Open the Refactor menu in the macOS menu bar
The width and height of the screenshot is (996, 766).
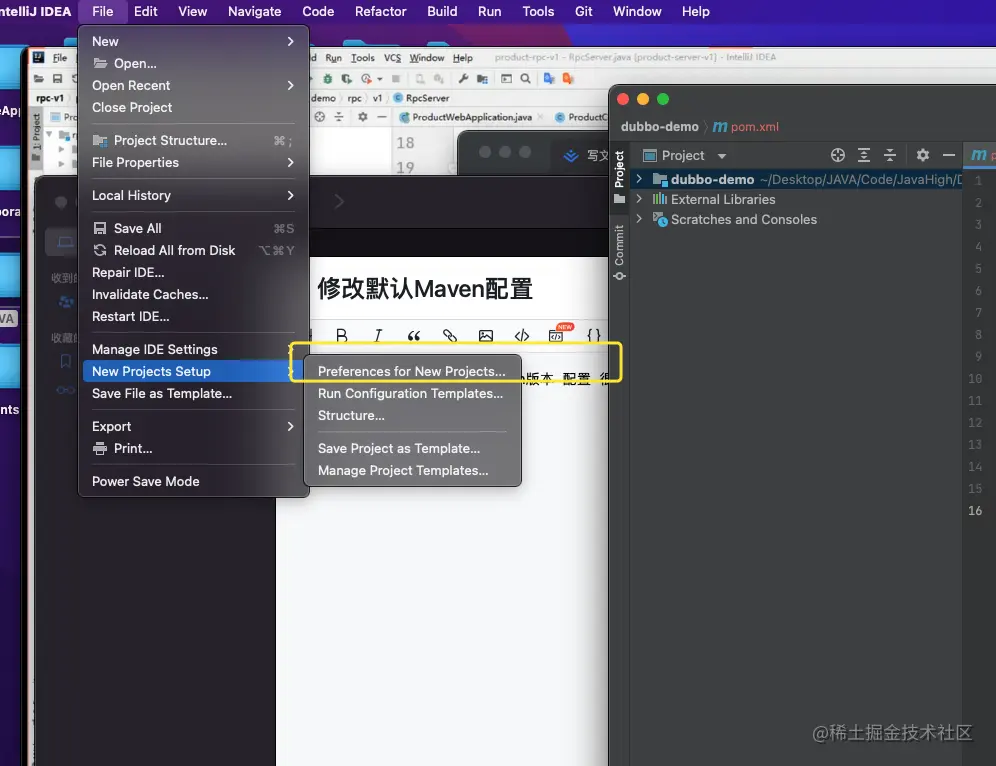pyautogui.click(x=380, y=11)
